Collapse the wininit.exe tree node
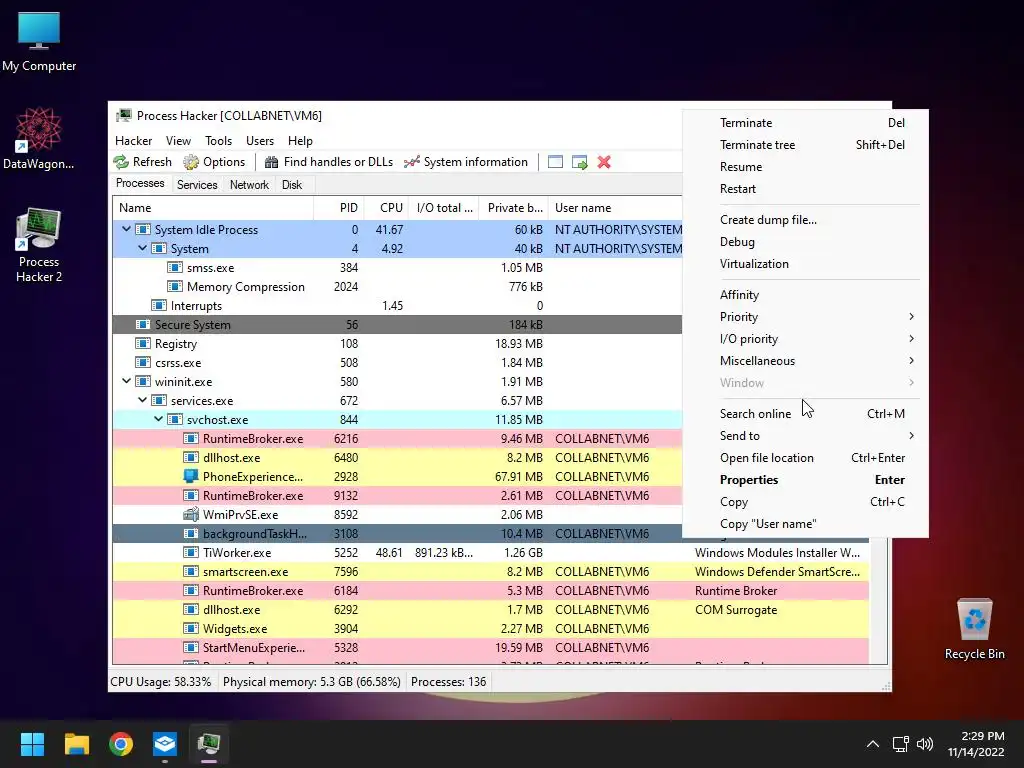 pyautogui.click(x=127, y=381)
